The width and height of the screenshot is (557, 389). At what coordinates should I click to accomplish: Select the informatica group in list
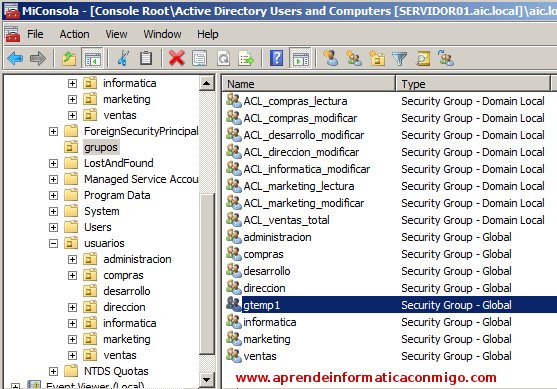[270, 322]
